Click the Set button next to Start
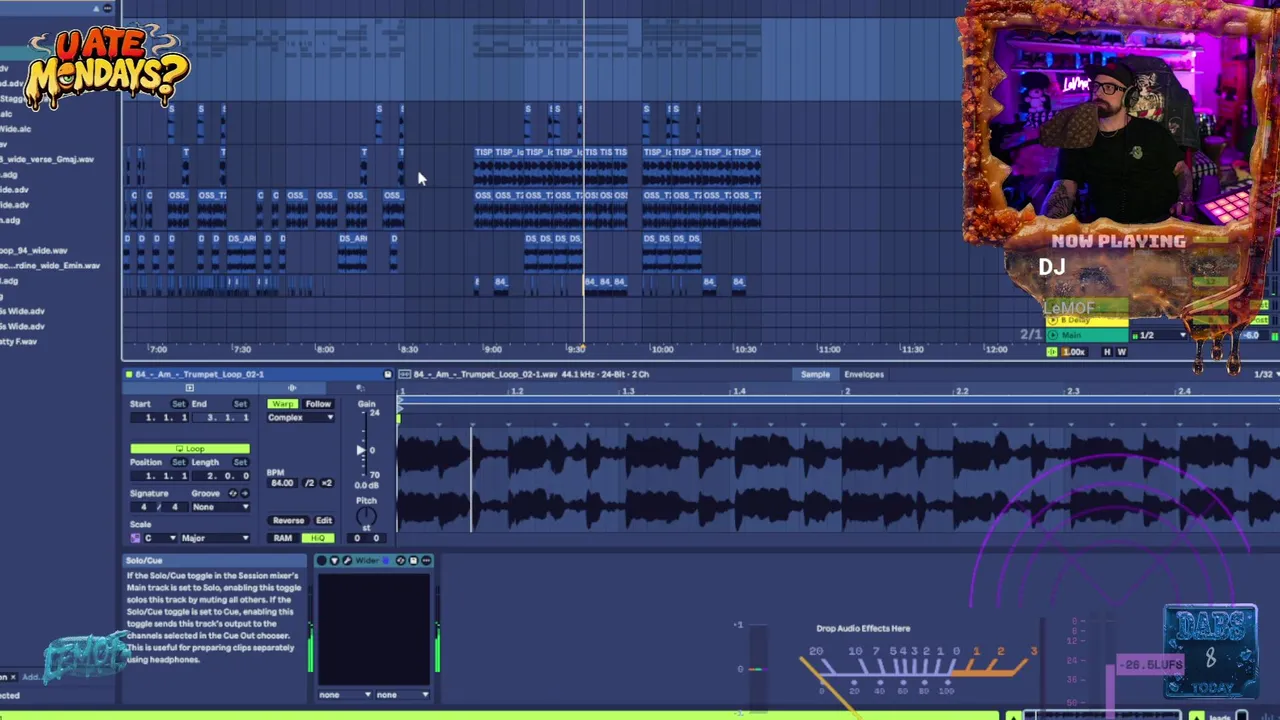 (179, 404)
